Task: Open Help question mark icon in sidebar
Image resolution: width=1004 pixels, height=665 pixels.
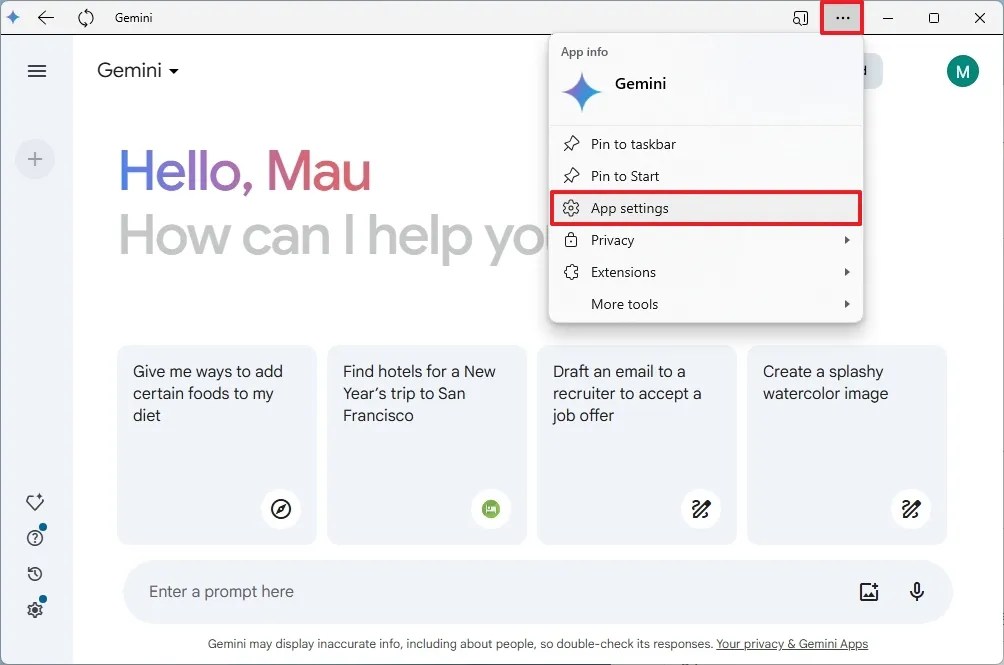Action: point(35,538)
